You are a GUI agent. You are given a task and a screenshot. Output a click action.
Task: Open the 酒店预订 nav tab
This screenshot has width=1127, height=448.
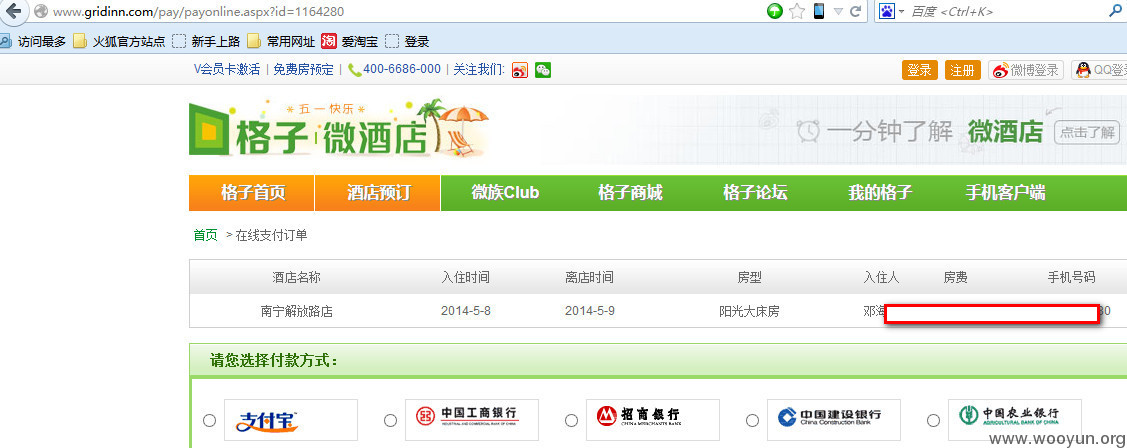(378, 193)
